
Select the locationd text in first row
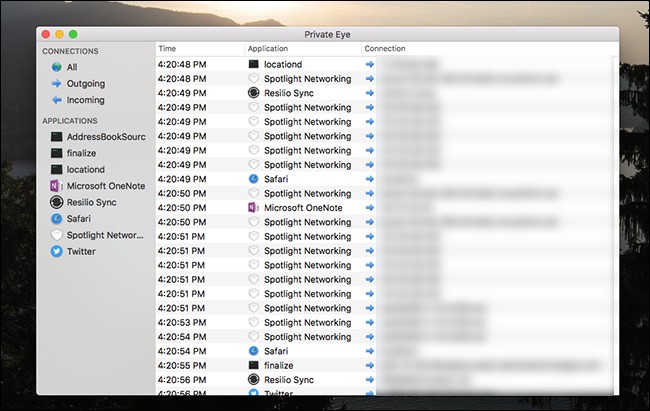(283, 64)
